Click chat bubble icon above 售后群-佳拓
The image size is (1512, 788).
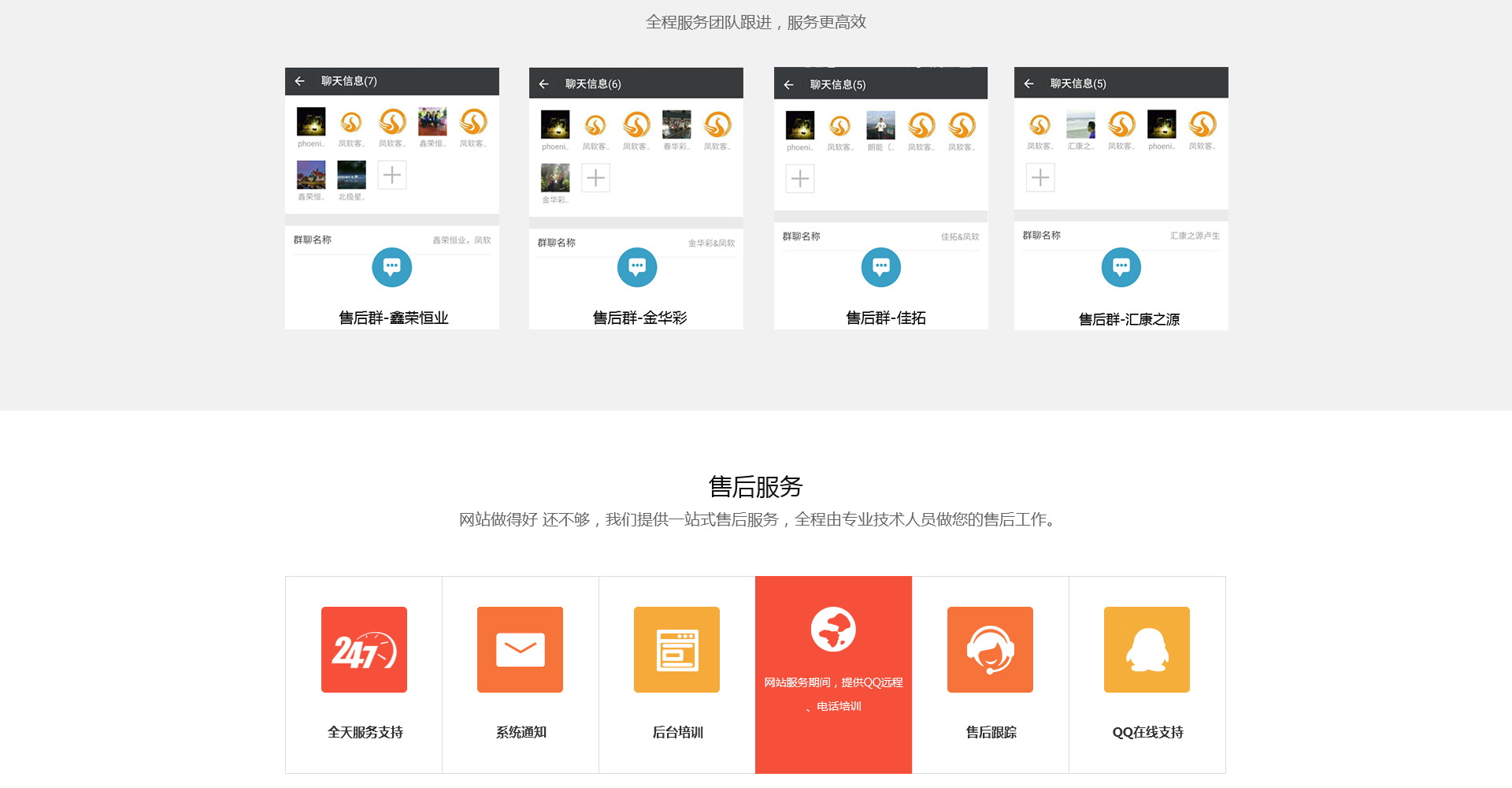point(881,268)
